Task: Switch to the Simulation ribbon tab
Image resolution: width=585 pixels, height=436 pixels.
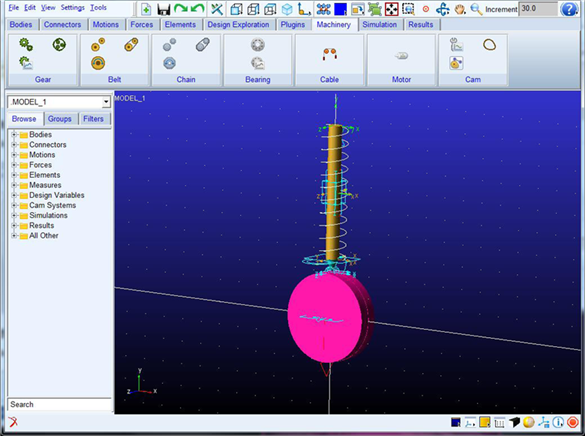Action: click(379, 25)
